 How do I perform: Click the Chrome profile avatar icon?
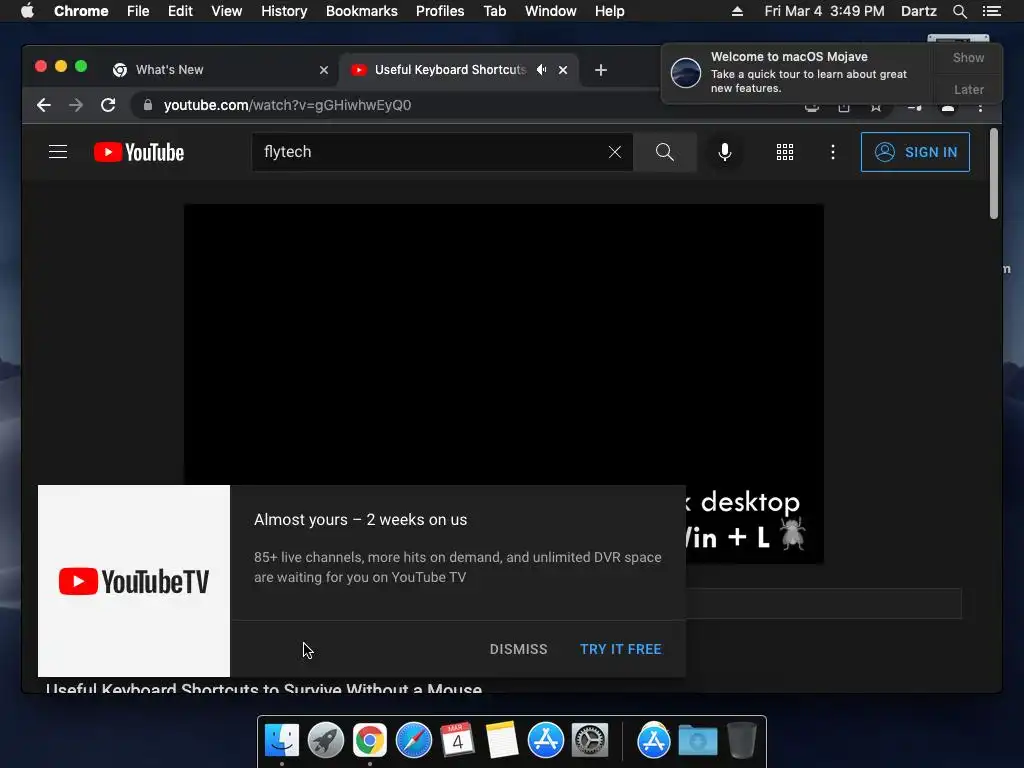[948, 106]
